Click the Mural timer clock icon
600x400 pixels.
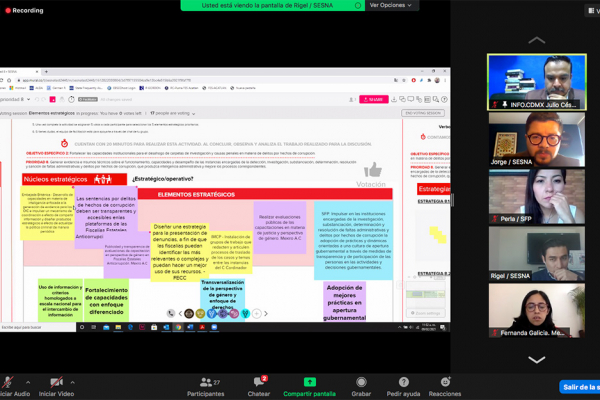(71, 100)
